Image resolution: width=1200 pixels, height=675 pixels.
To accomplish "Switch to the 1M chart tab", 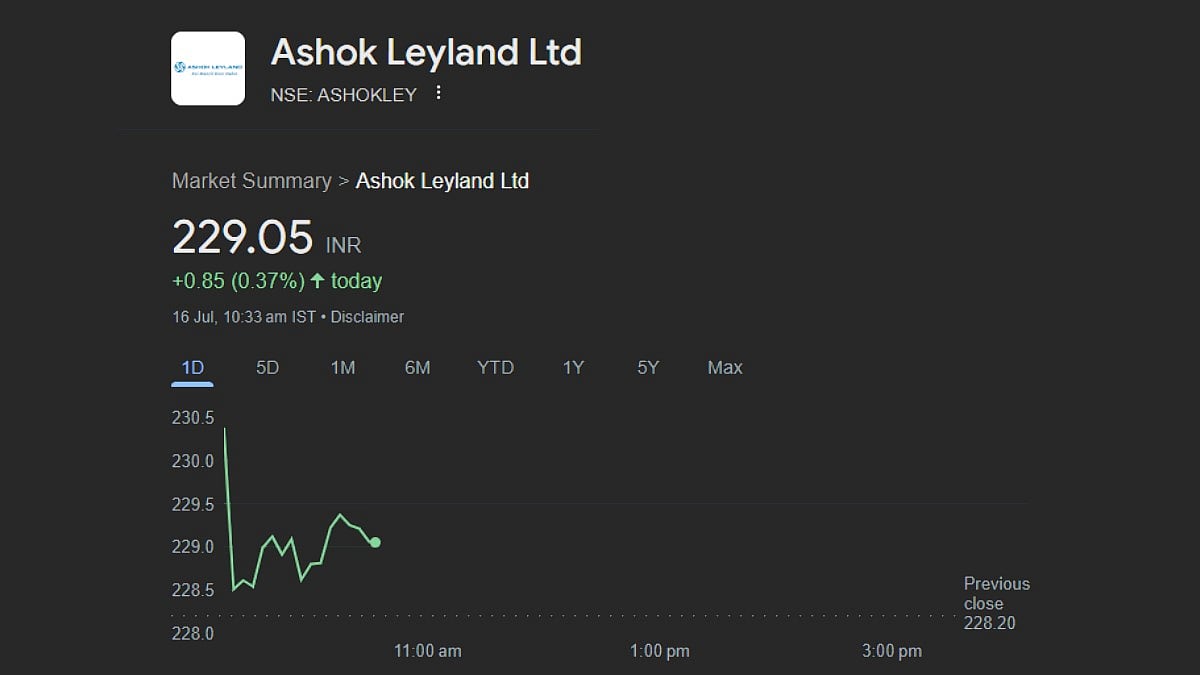I will tap(343, 368).
